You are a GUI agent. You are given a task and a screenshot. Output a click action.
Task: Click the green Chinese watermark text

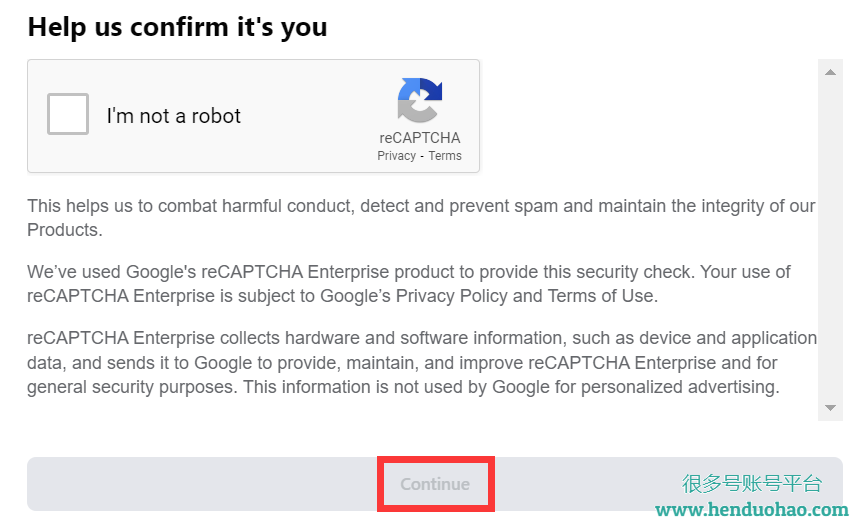tap(752, 483)
